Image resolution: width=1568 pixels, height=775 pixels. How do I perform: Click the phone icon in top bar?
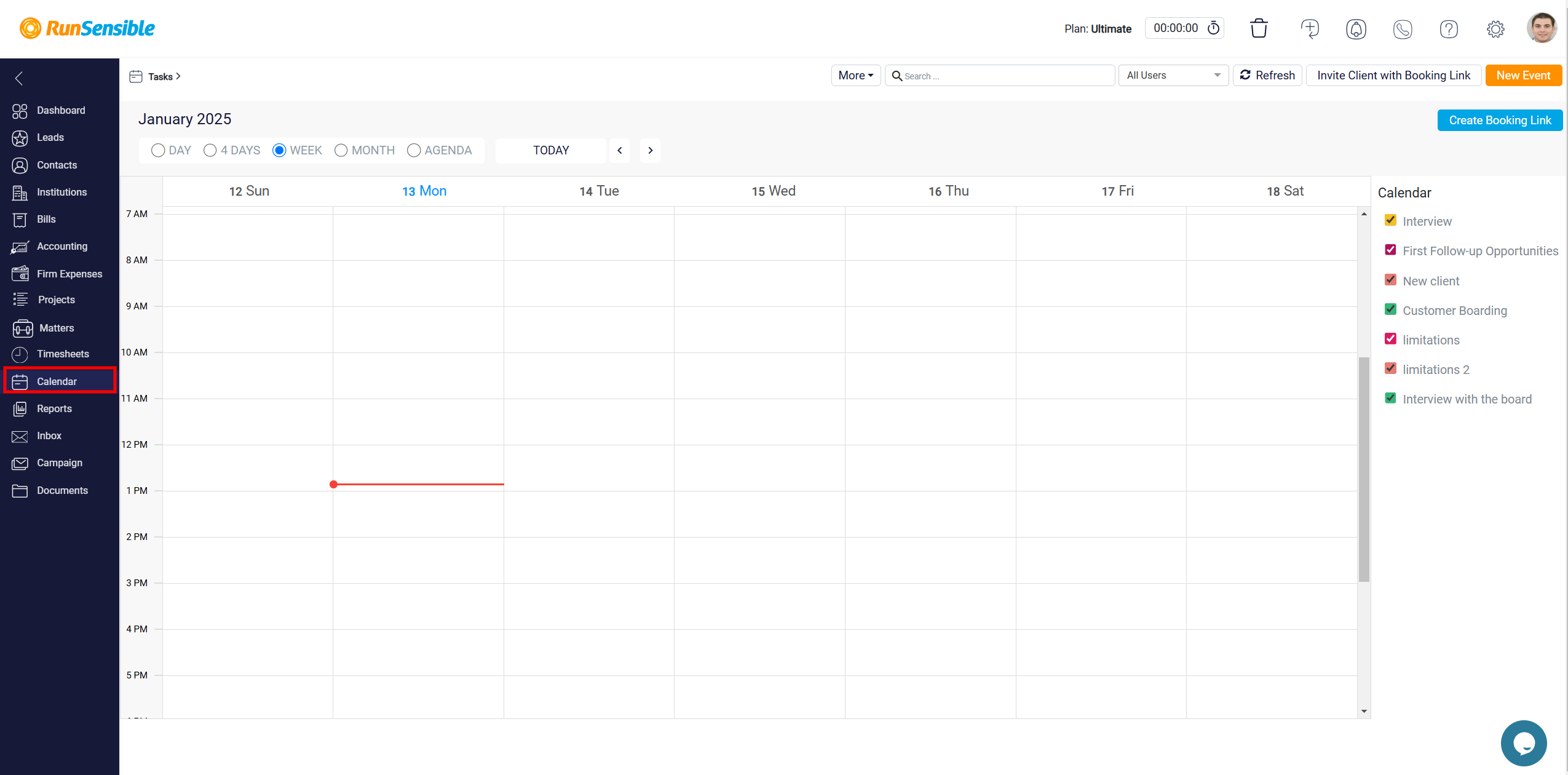click(1403, 28)
